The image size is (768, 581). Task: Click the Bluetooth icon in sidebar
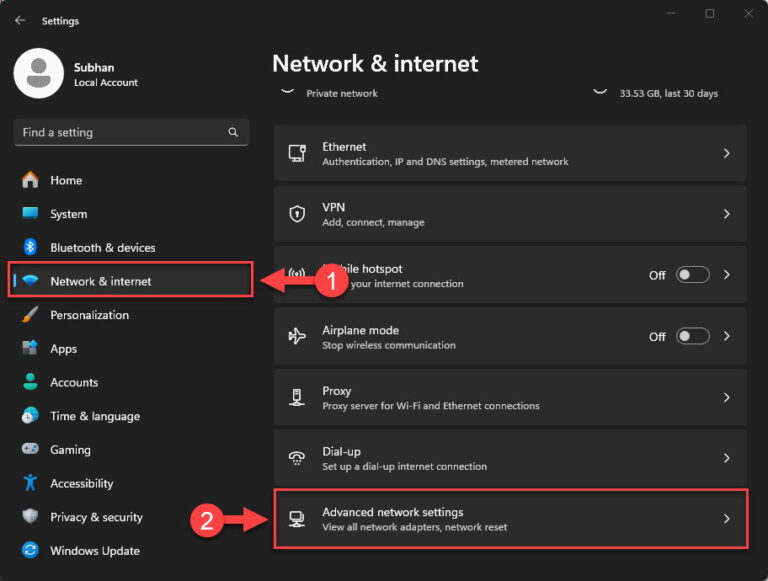click(x=30, y=247)
